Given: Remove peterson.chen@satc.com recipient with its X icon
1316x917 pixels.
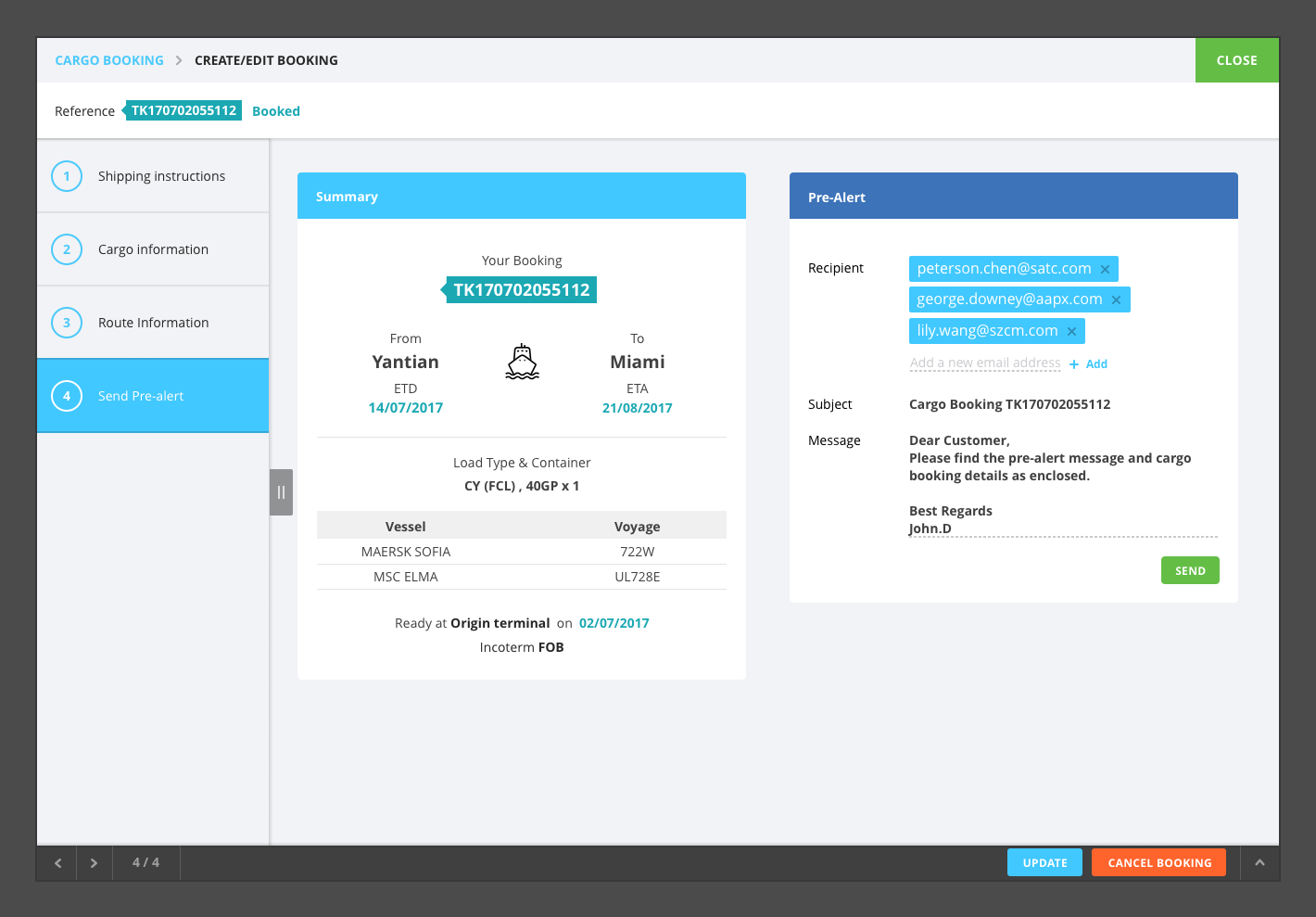Looking at the screenshot, I should pos(1105,268).
